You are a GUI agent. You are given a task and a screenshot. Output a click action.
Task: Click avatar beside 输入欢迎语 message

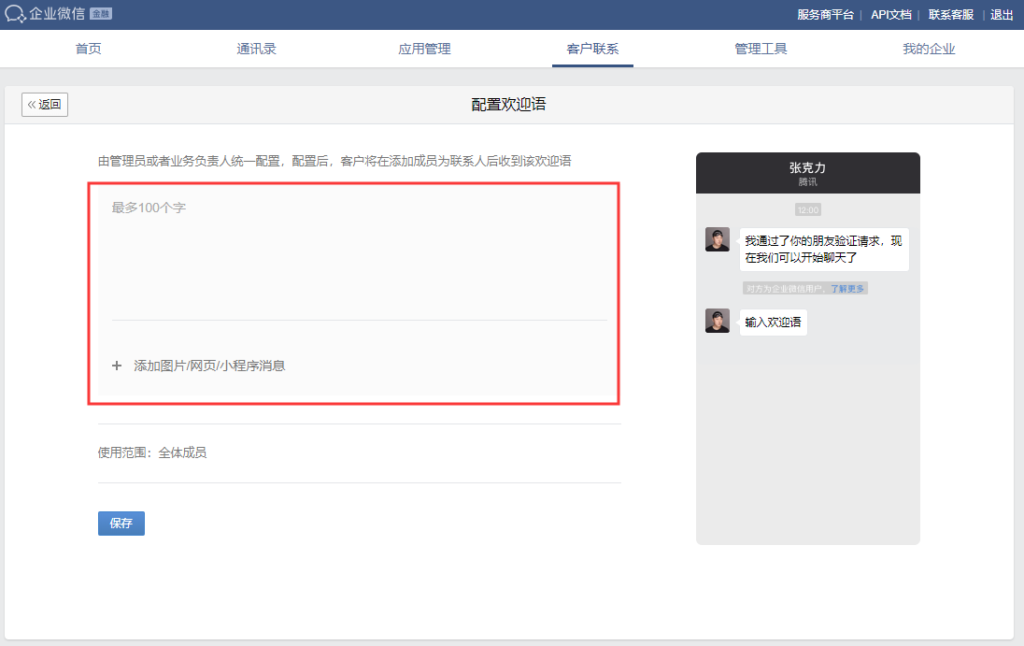pyautogui.click(x=717, y=321)
